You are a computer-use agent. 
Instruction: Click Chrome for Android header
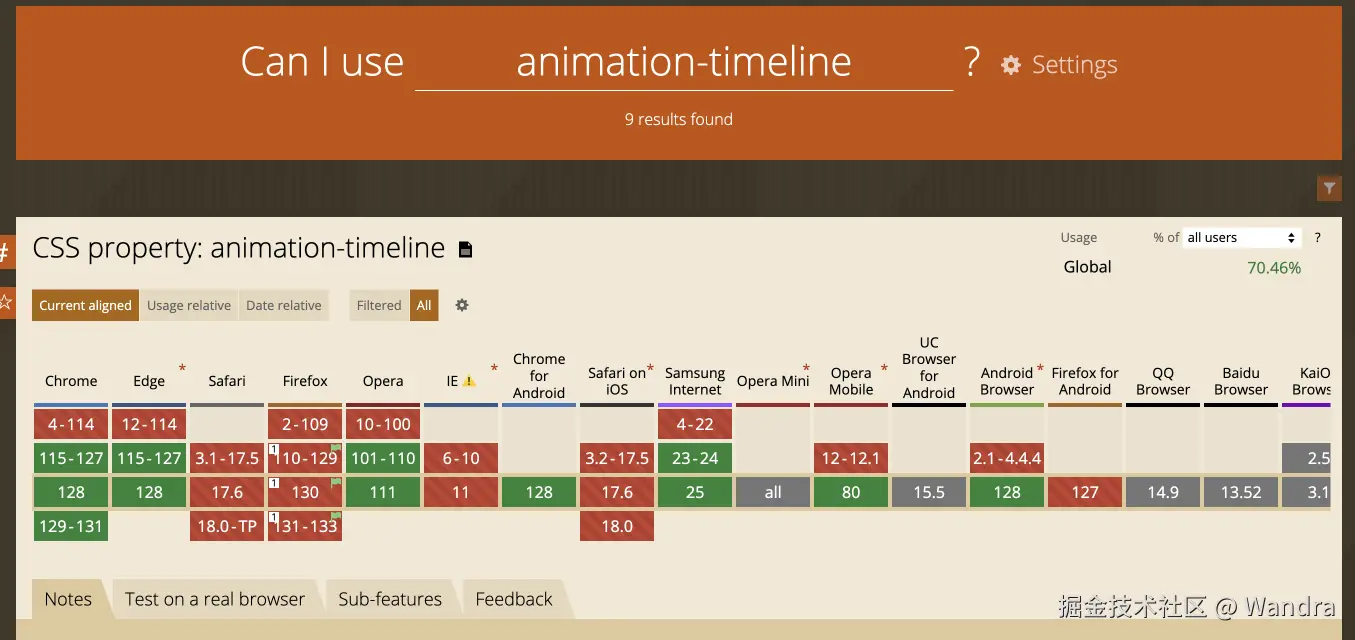coord(539,376)
